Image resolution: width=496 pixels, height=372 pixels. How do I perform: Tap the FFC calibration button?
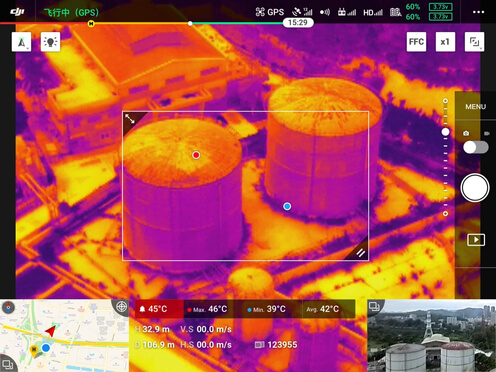point(416,42)
